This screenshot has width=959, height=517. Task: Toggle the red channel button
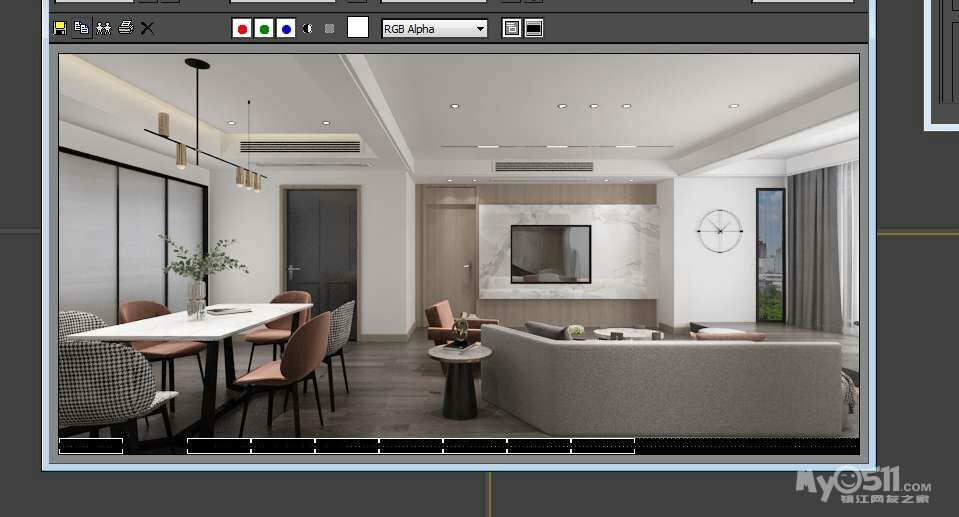click(242, 28)
